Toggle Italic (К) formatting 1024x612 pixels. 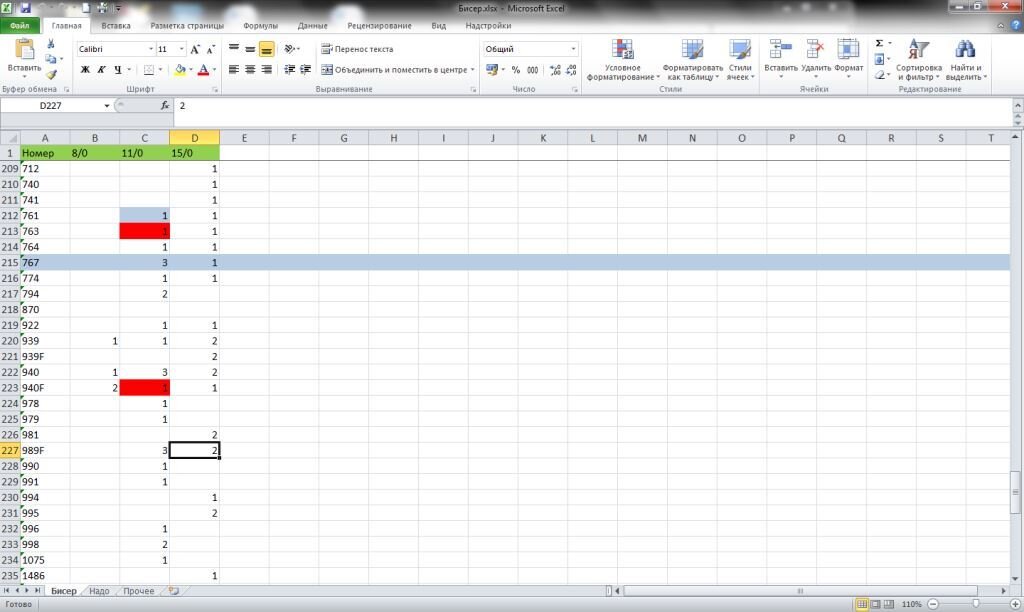(101, 69)
